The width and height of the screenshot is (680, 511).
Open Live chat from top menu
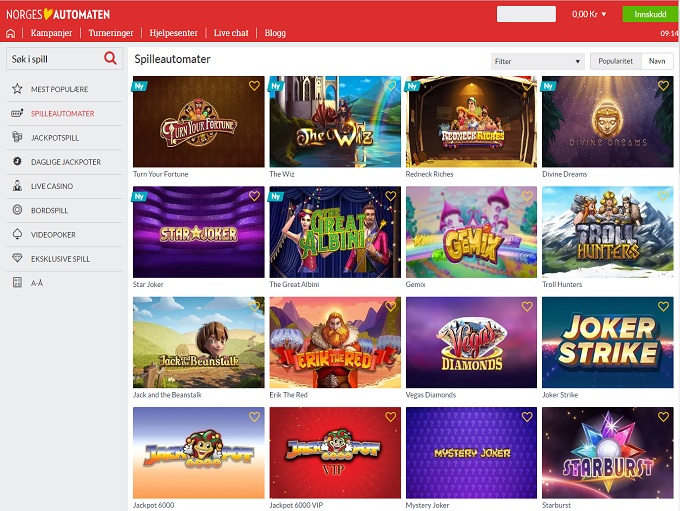(x=231, y=33)
